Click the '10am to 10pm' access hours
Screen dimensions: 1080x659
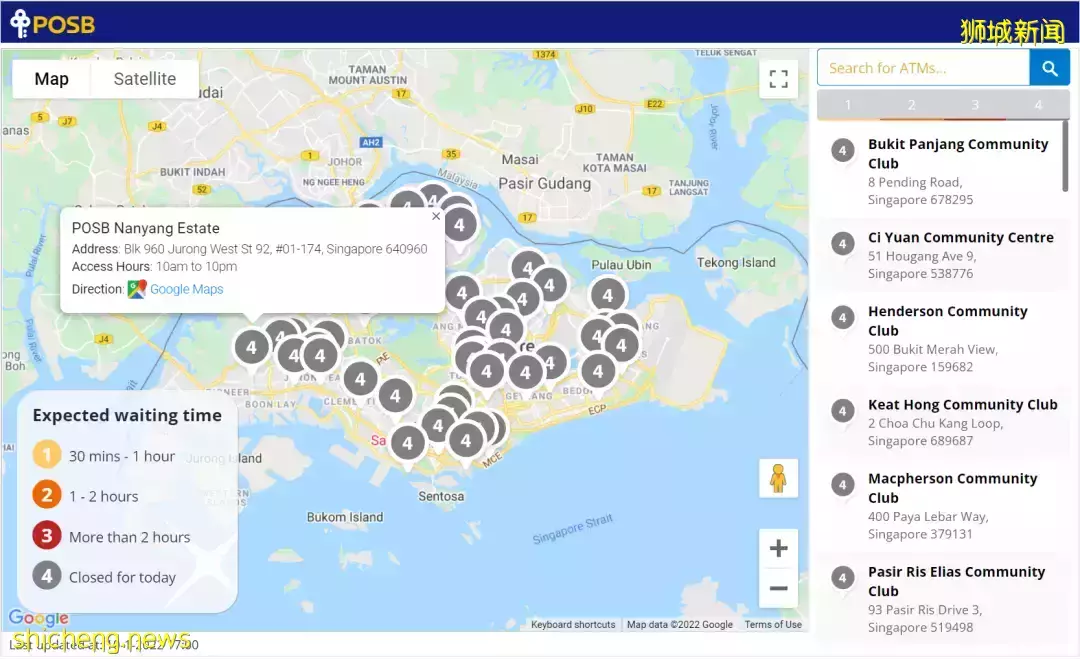pos(196,266)
